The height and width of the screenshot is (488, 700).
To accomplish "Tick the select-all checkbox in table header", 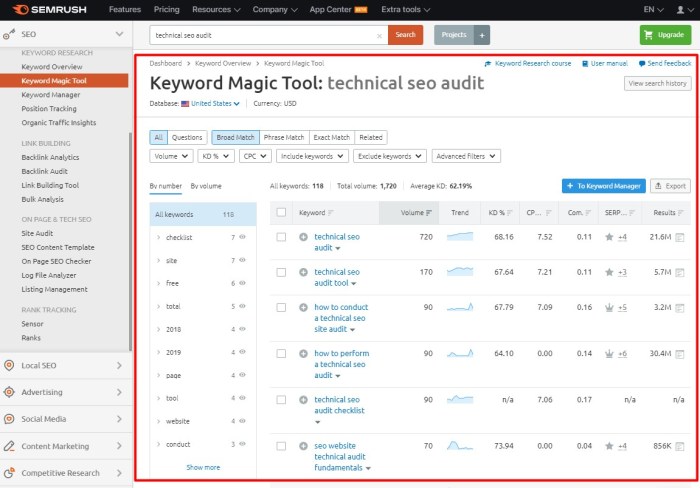I will pos(281,212).
